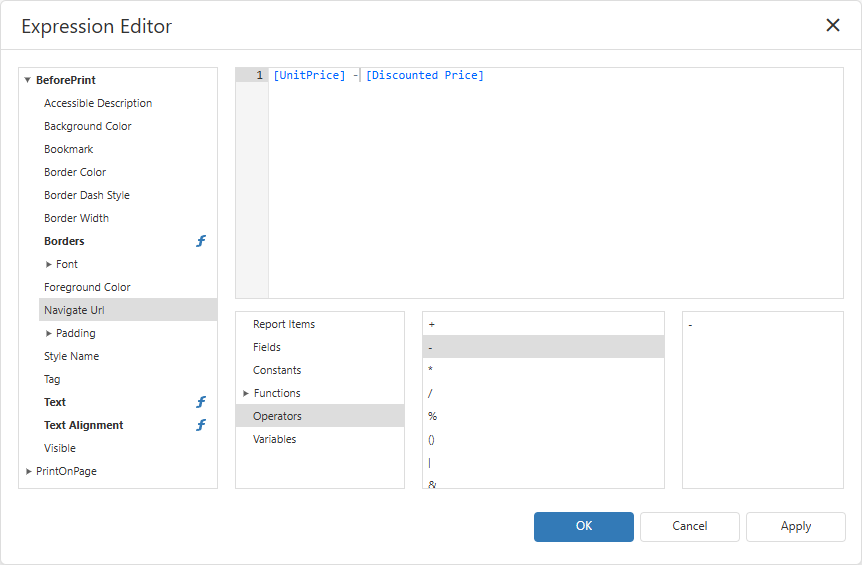Select the Tag property
Viewport: 862px width, 565px height.
tap(128, 379)
